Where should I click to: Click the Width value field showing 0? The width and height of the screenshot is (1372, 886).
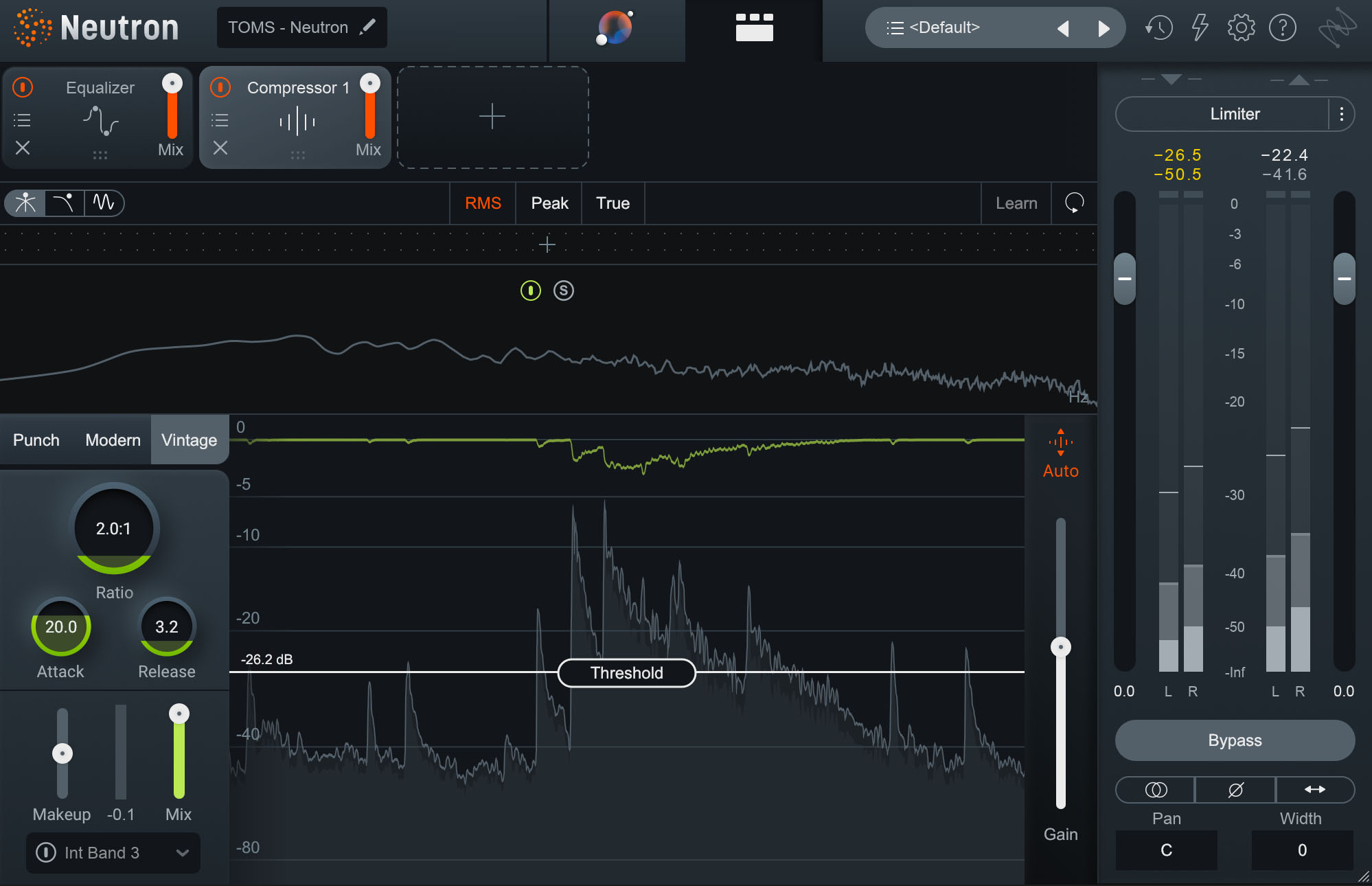click(1302, 850)
